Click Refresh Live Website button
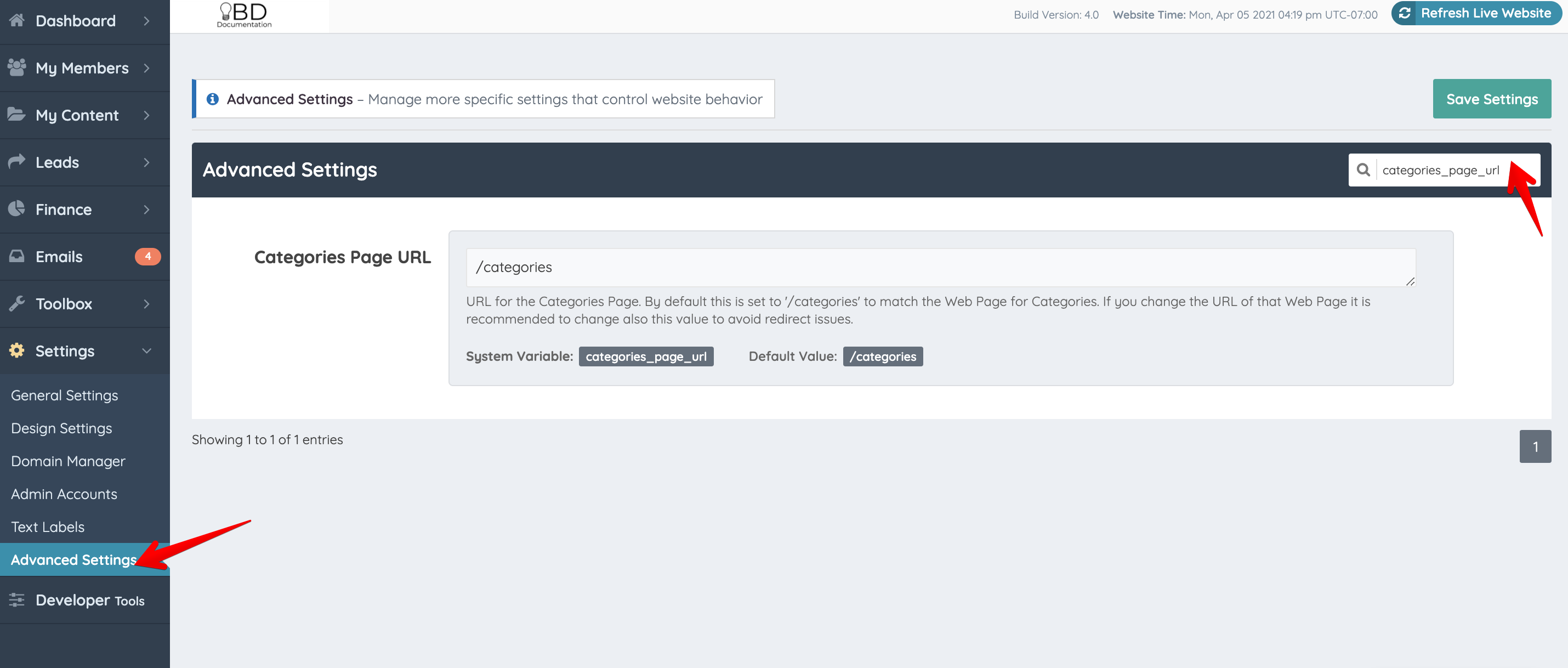The image size is (1568, 668). (1476, 13)
